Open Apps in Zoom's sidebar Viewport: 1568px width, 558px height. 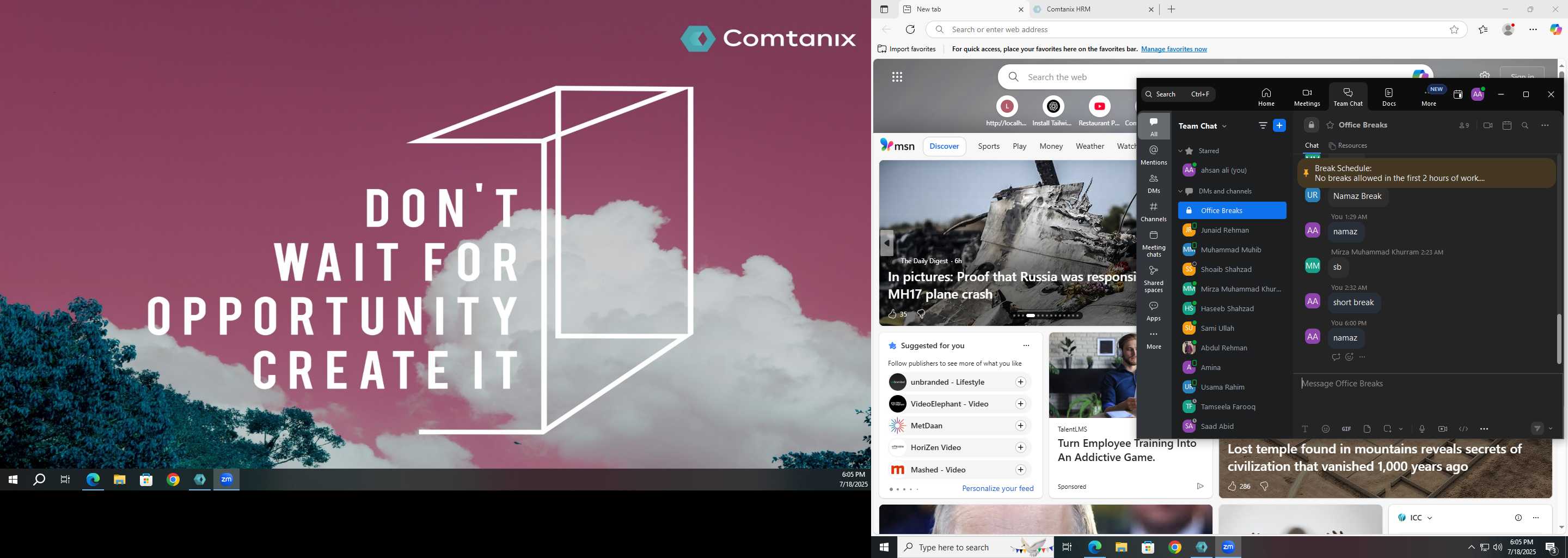click(1154, 311)
